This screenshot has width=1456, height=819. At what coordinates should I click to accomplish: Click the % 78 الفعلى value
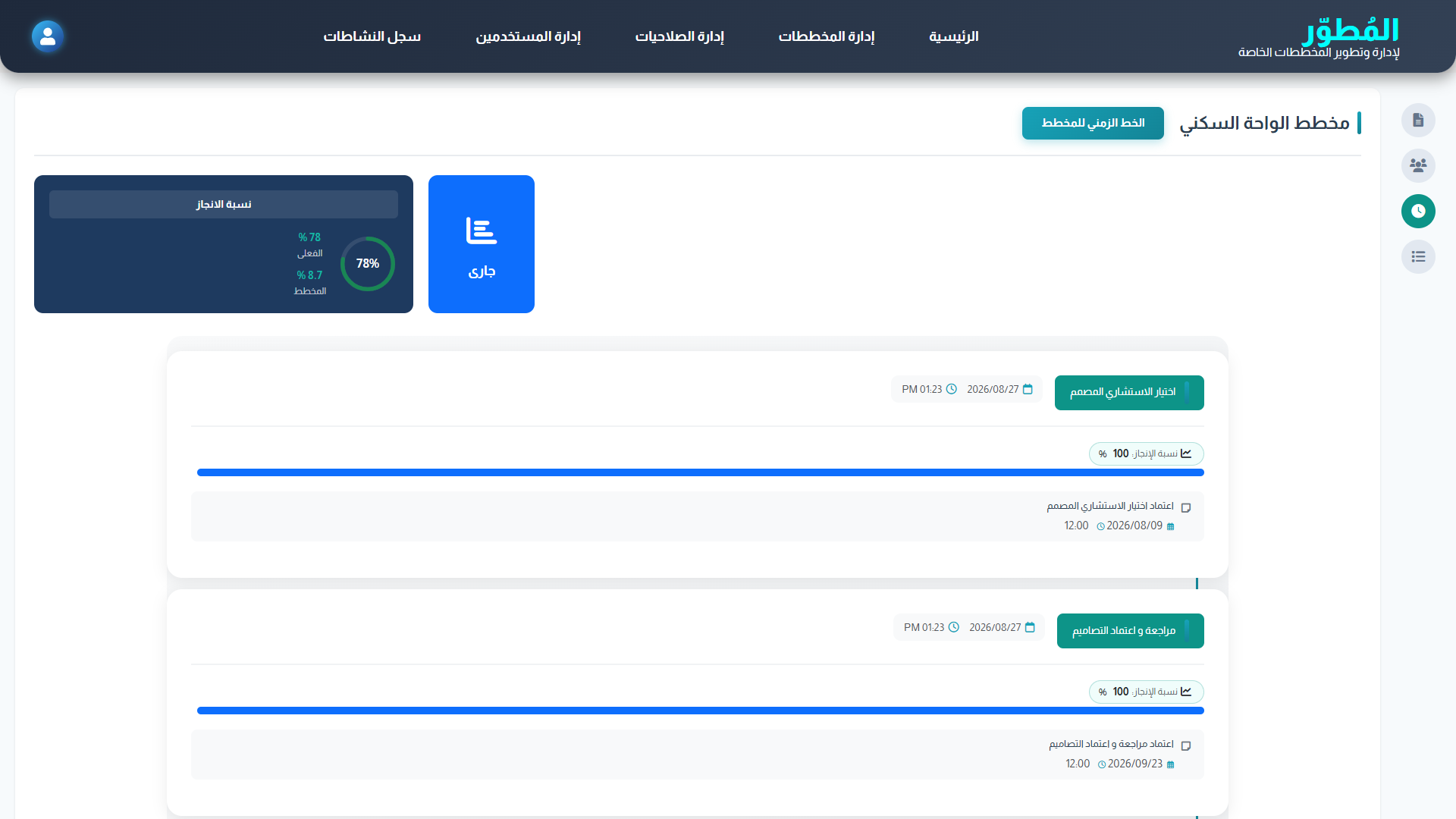click(309, 237)
